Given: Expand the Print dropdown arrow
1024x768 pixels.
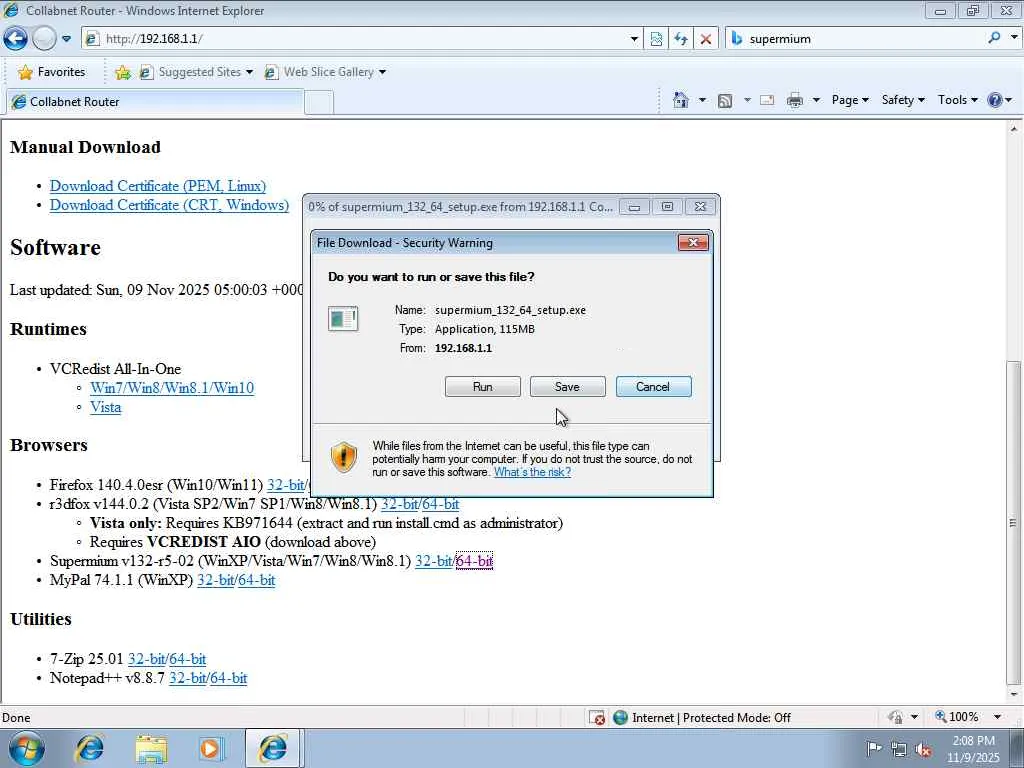Looking at the screenshot, I should (816, 100).
